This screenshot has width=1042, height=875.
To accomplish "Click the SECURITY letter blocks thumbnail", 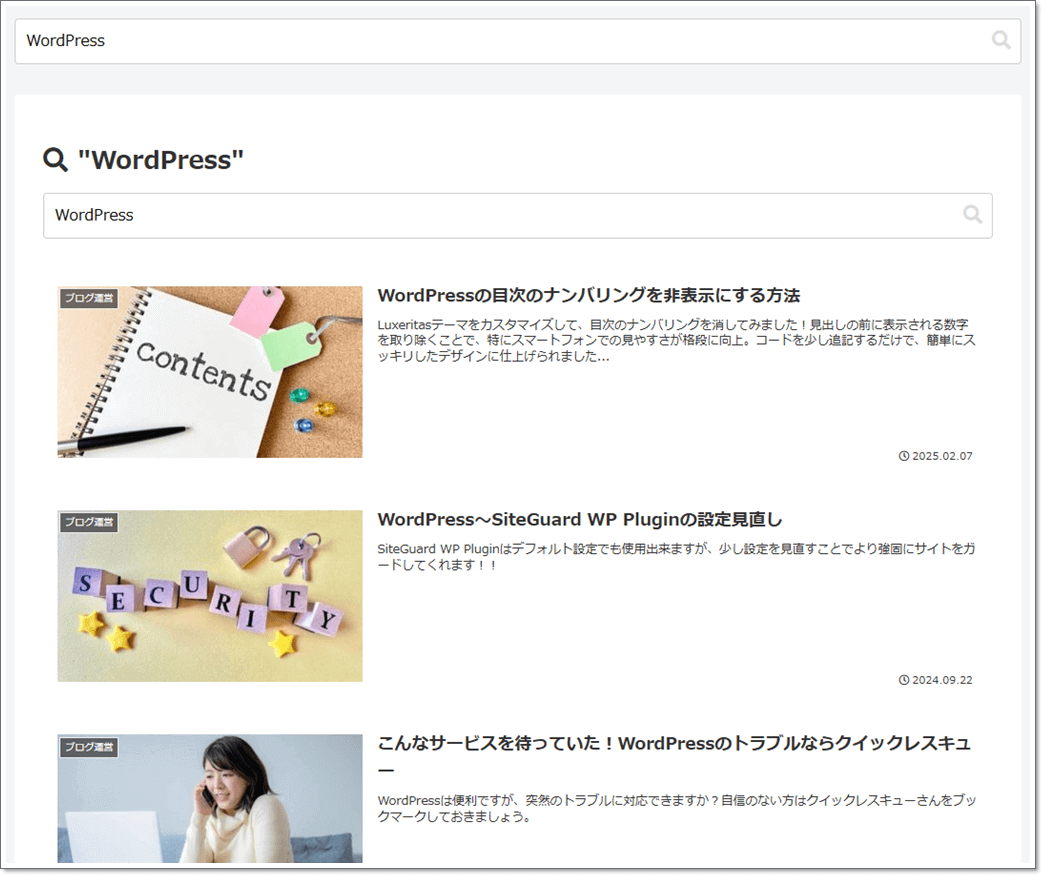I will point(209,596).
